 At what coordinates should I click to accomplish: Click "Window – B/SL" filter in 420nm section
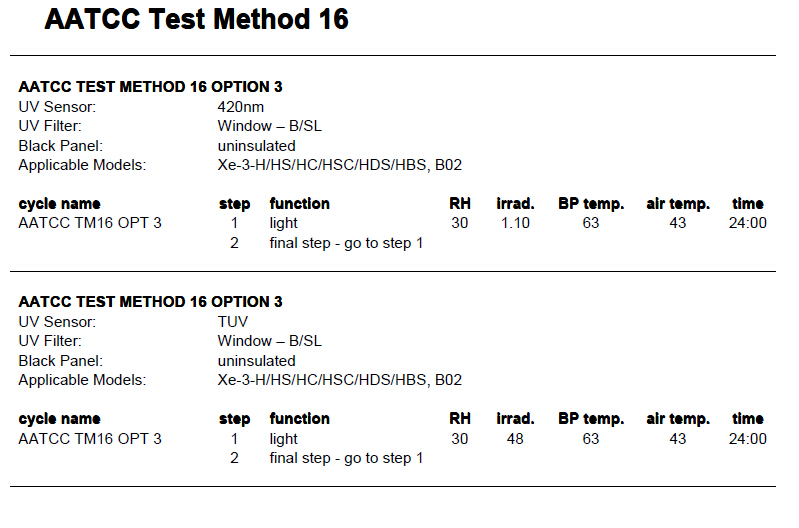tap(269, 126)
